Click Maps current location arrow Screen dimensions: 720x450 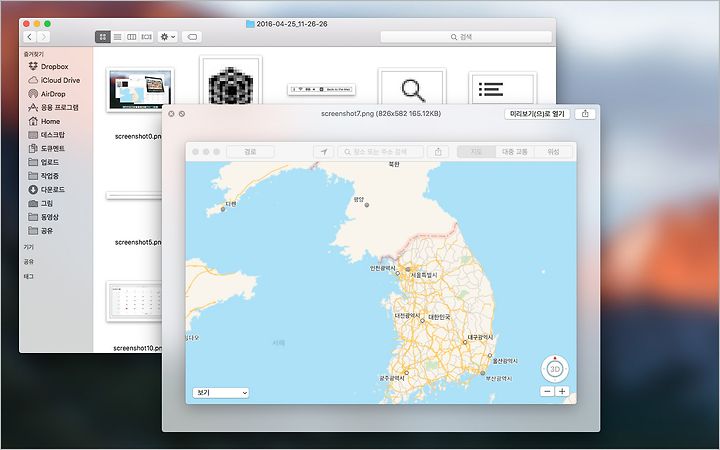pyautogui.click(x=324, y=152)
